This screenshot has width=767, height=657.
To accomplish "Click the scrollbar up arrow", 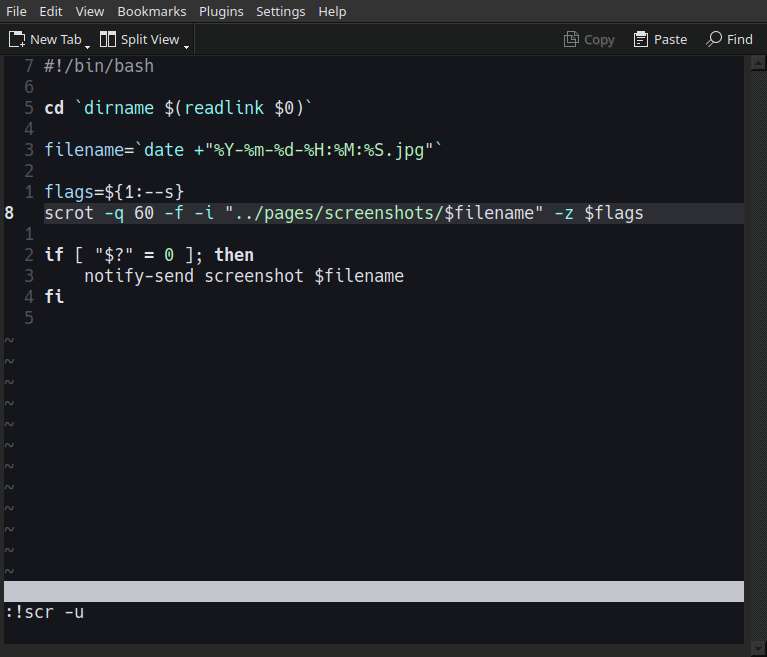I will [758, 63].
